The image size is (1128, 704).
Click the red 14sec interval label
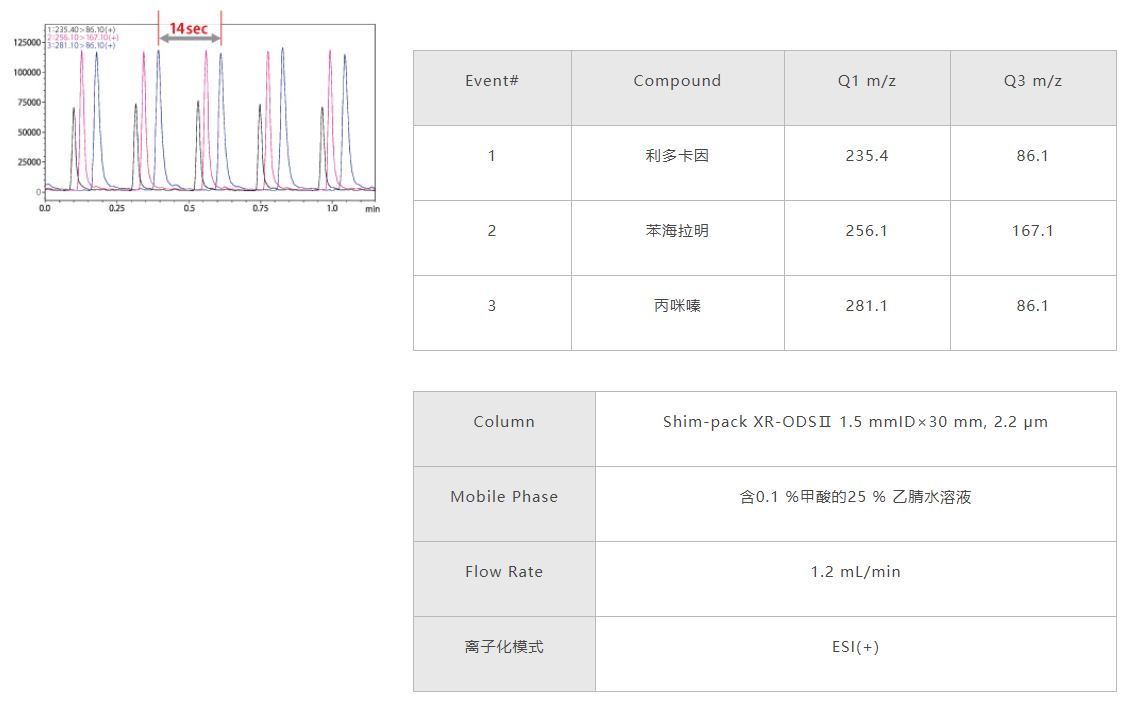pyautogui.click(x=189, y=28)
